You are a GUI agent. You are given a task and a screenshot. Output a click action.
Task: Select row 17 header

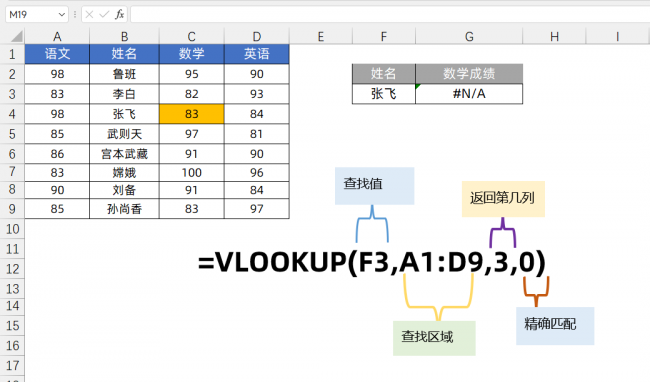coord(12,365)
